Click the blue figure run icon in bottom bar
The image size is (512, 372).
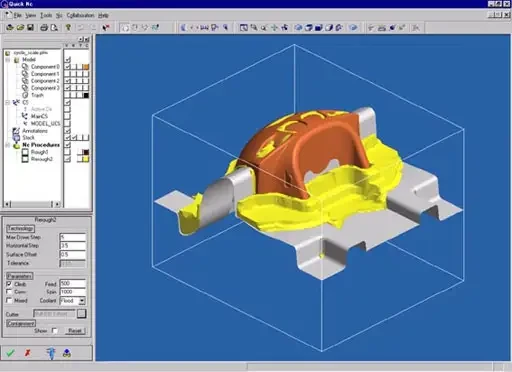tap(51, 353)
